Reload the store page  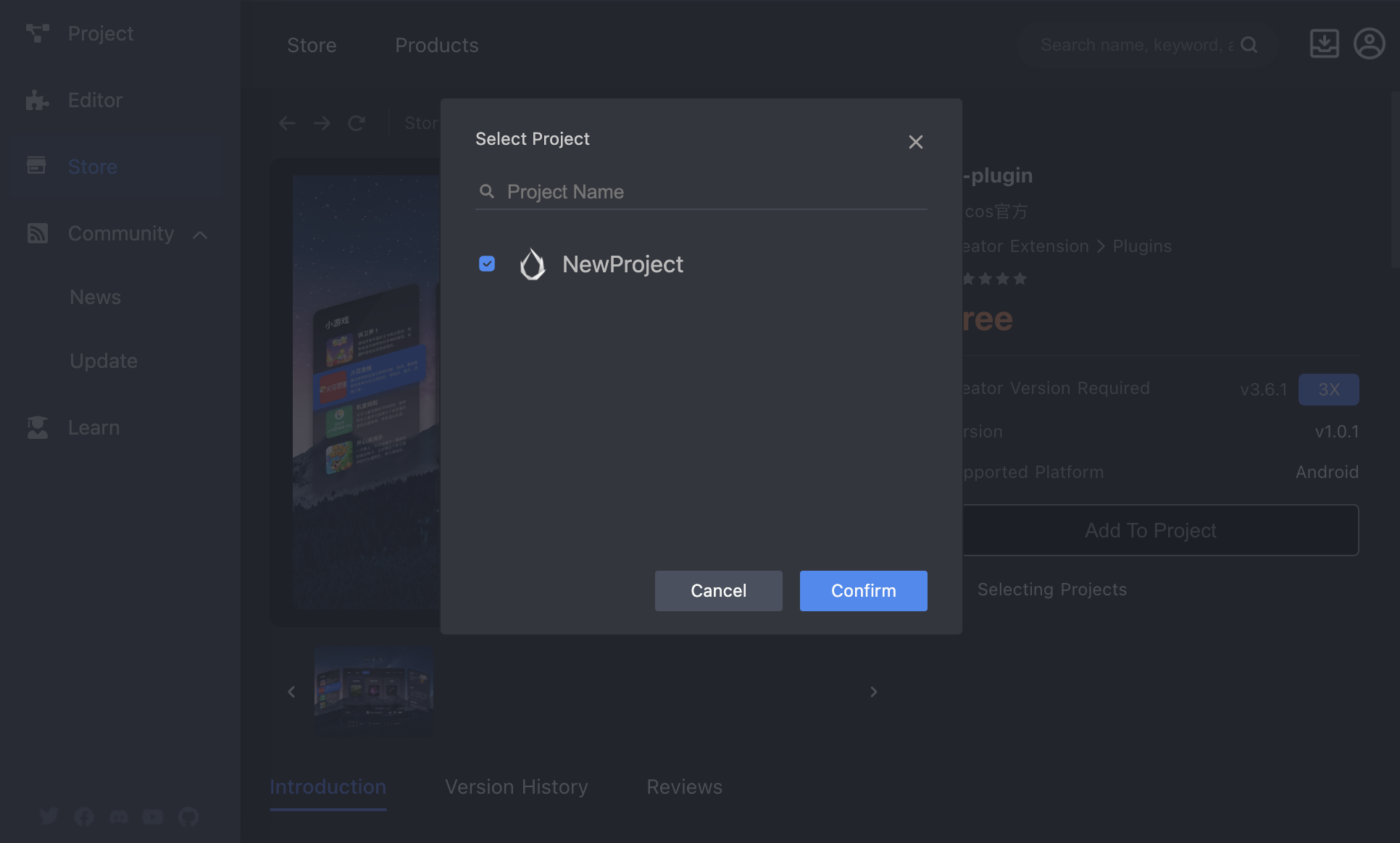[356, 123]
